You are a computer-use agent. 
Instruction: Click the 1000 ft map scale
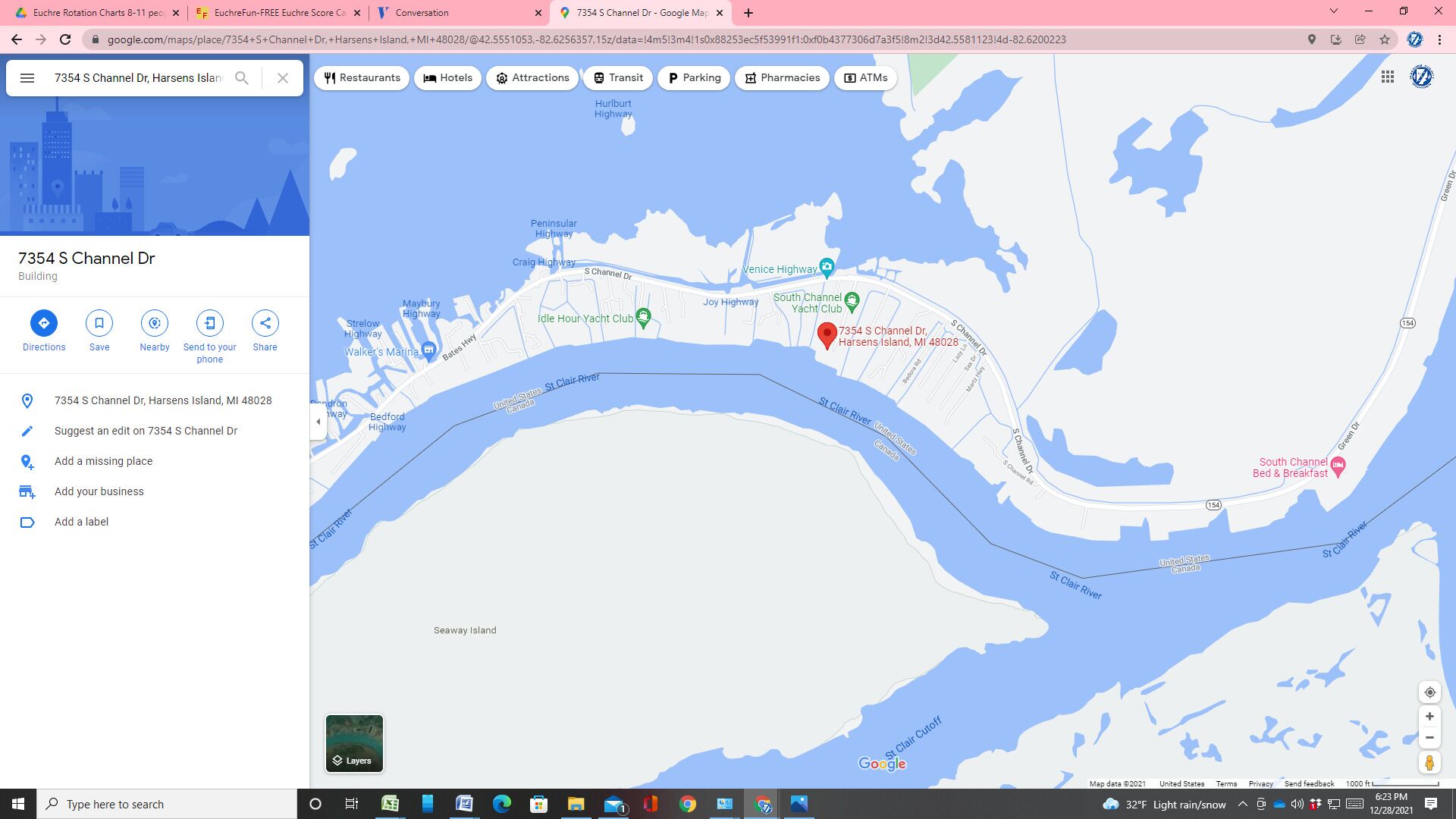[1392, 783]
